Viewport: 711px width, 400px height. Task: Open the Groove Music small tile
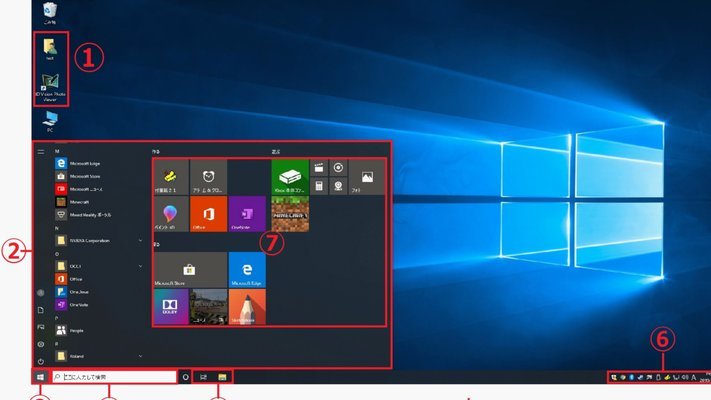pyautogui.click(x=338, y=168)
